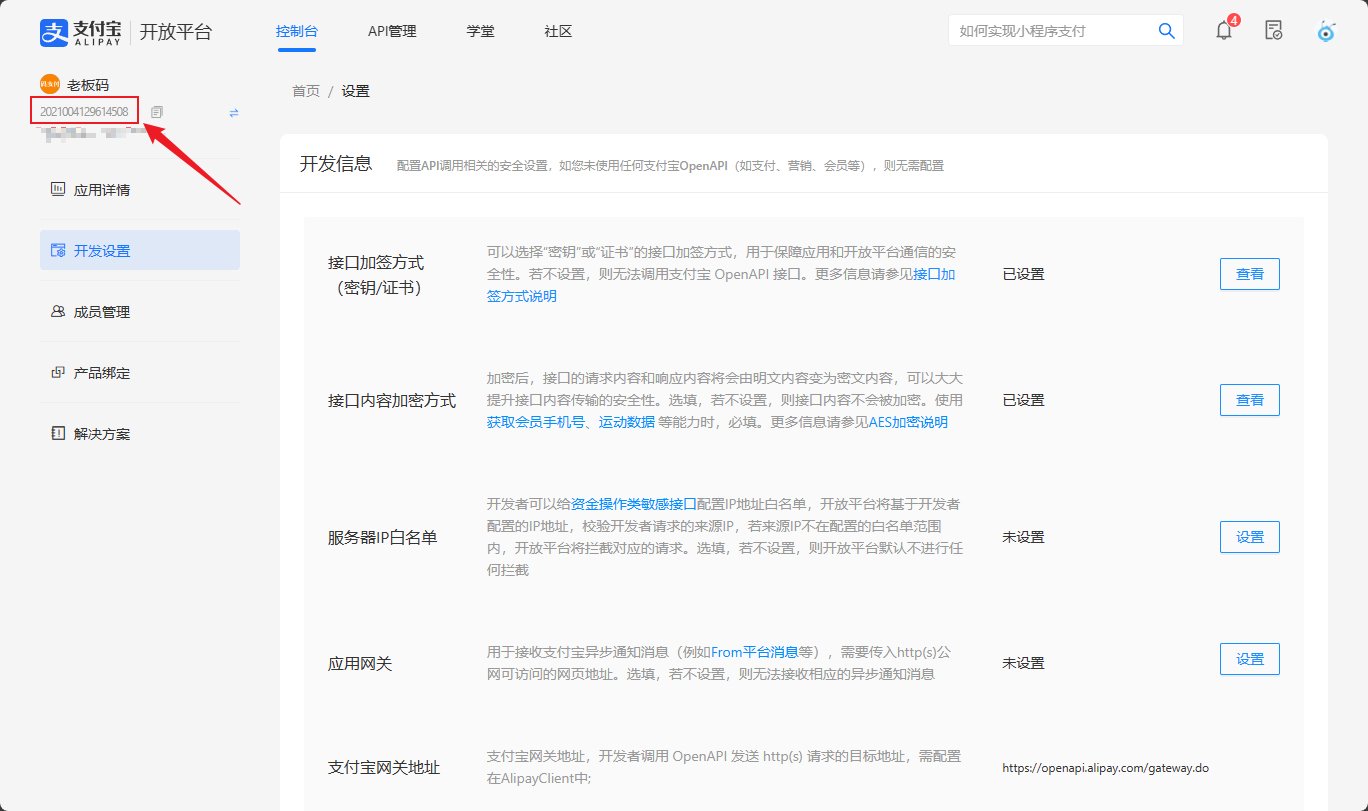The image size is (1368, 811).
Task: Go to 产品绑定 in the sidebar
Action: tap(101, 373)
